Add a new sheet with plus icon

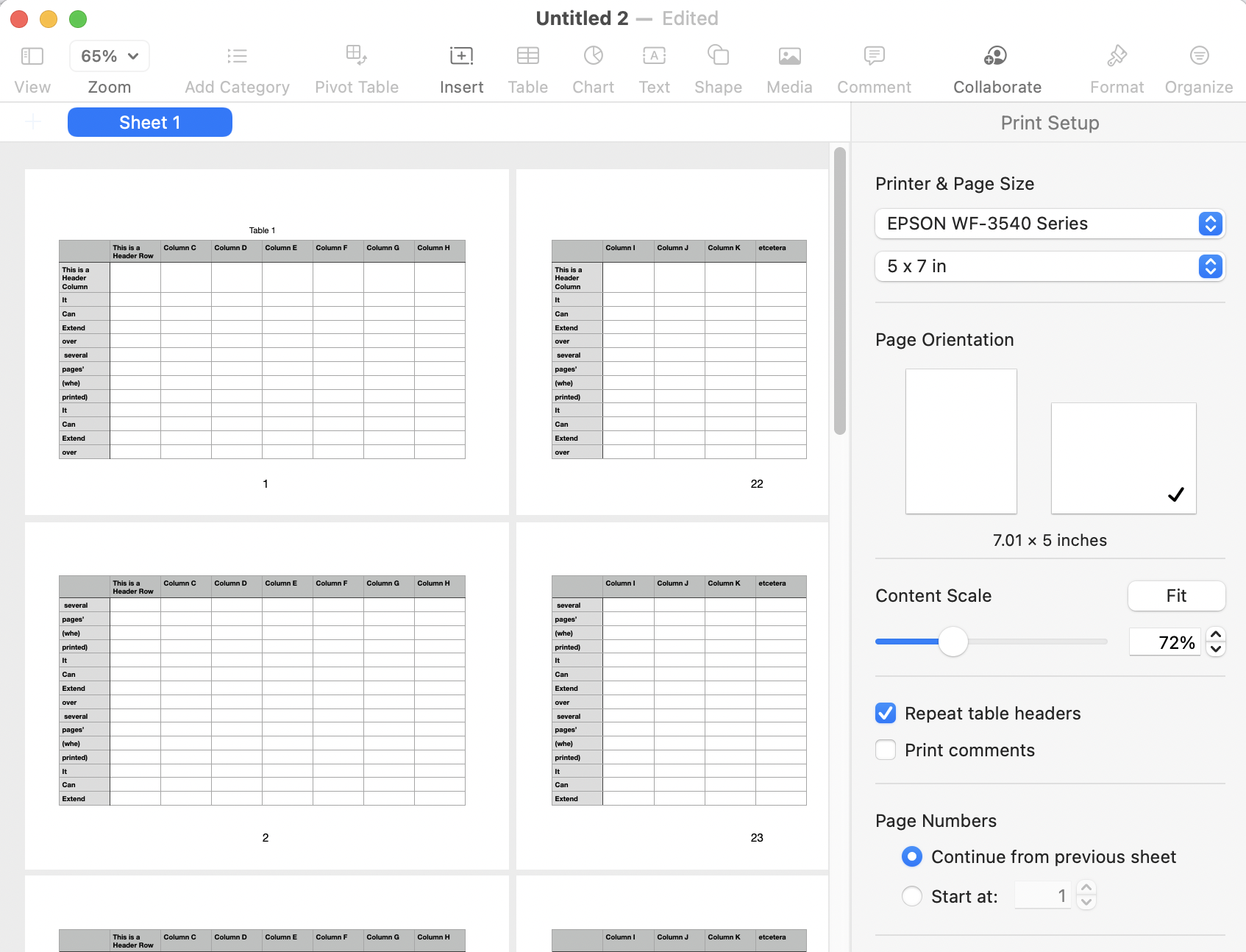[x=33, y=122]
